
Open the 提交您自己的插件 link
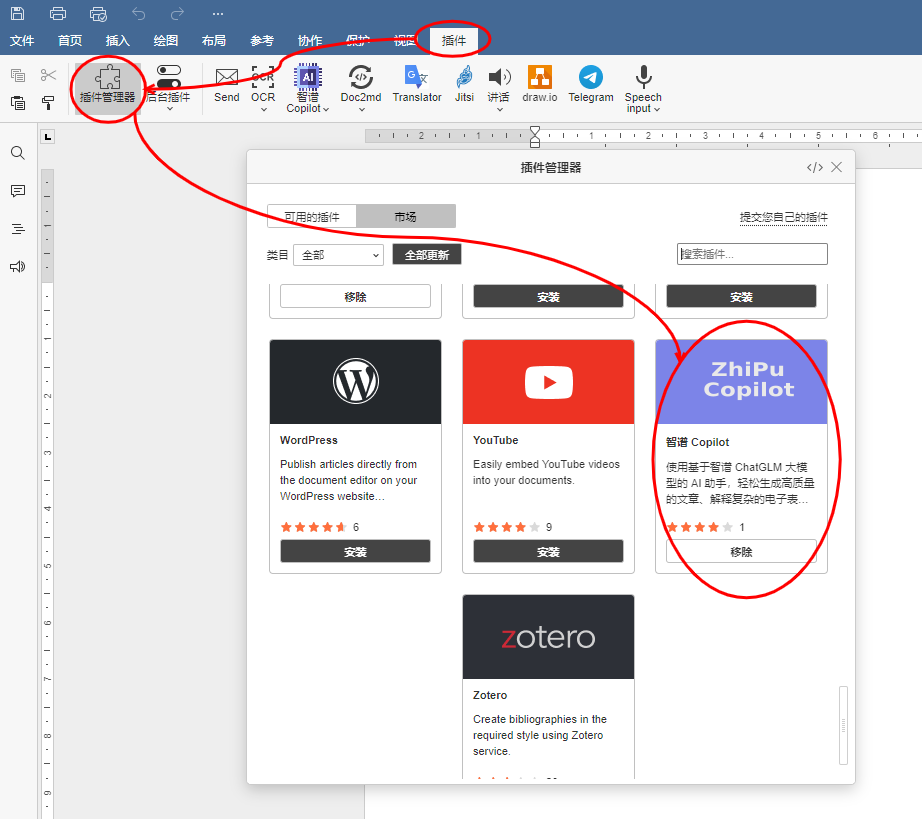tap(784, 217)
